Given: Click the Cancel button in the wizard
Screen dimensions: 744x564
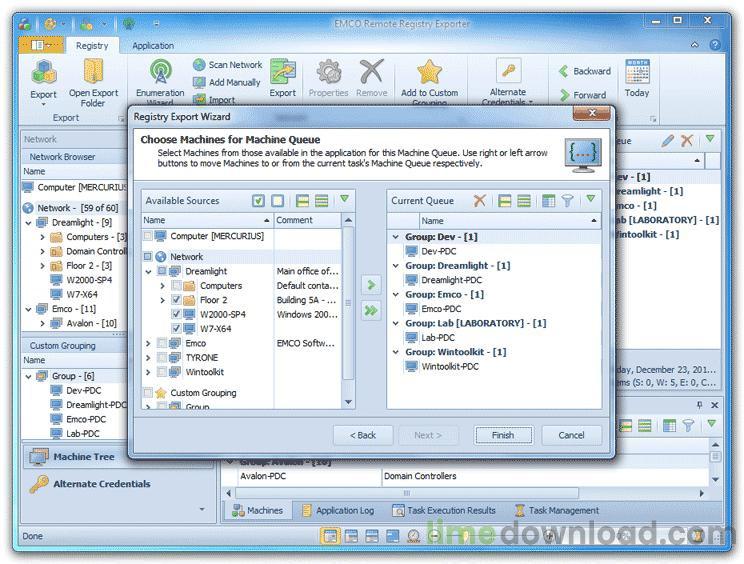Looking at the screenshot, I should 571,435.
